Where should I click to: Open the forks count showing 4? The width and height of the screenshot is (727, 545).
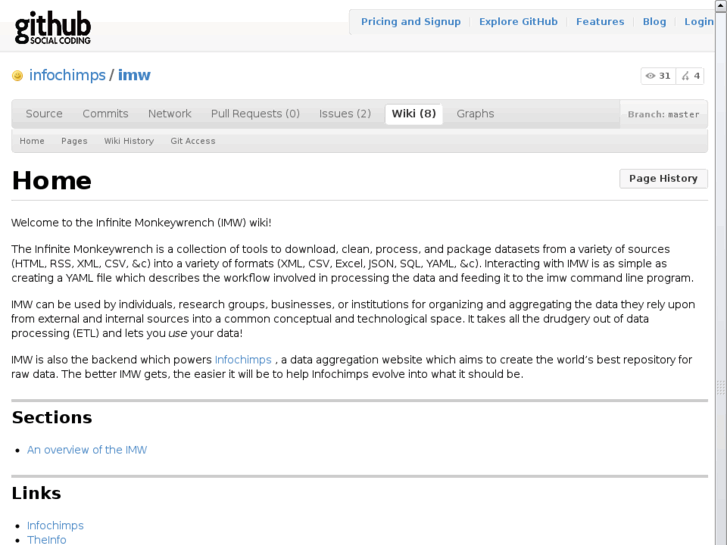click(x=690, y=76)
